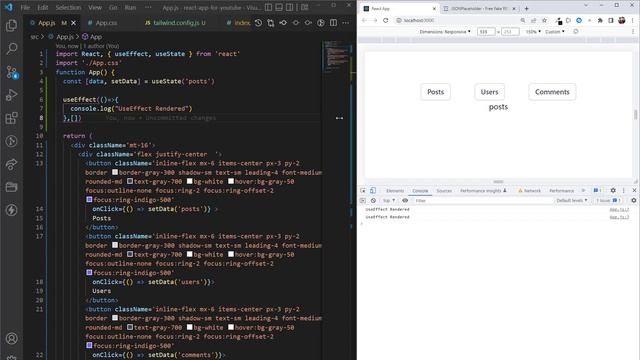Open the Chrome extensions puzzle icon

pyautogui.click(x=600, y=20)
